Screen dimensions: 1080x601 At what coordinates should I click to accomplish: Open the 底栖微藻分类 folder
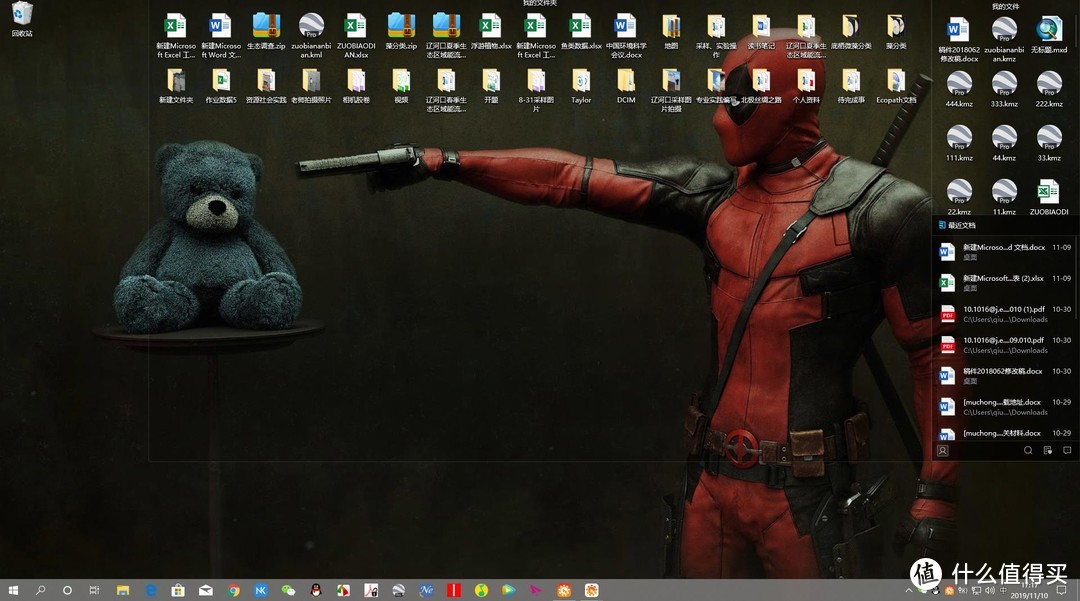pyautogui.click(x=851, y=32)
